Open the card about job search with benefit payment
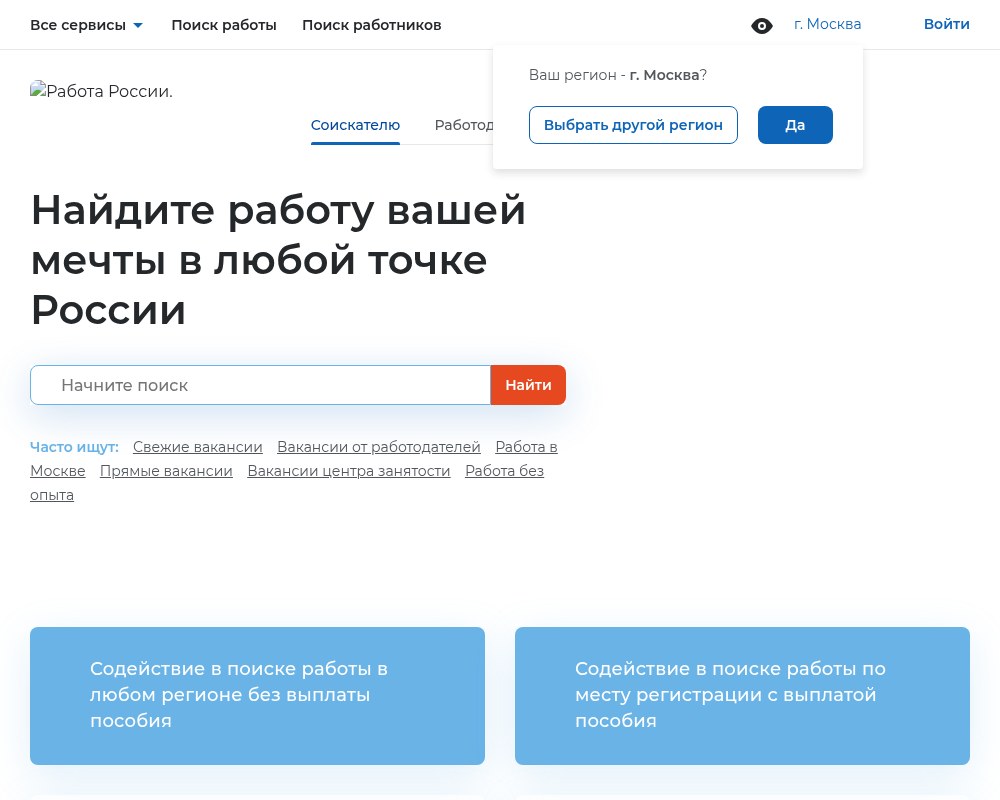Viewport: 1000px width, 800px height. [x=742, y=695]
